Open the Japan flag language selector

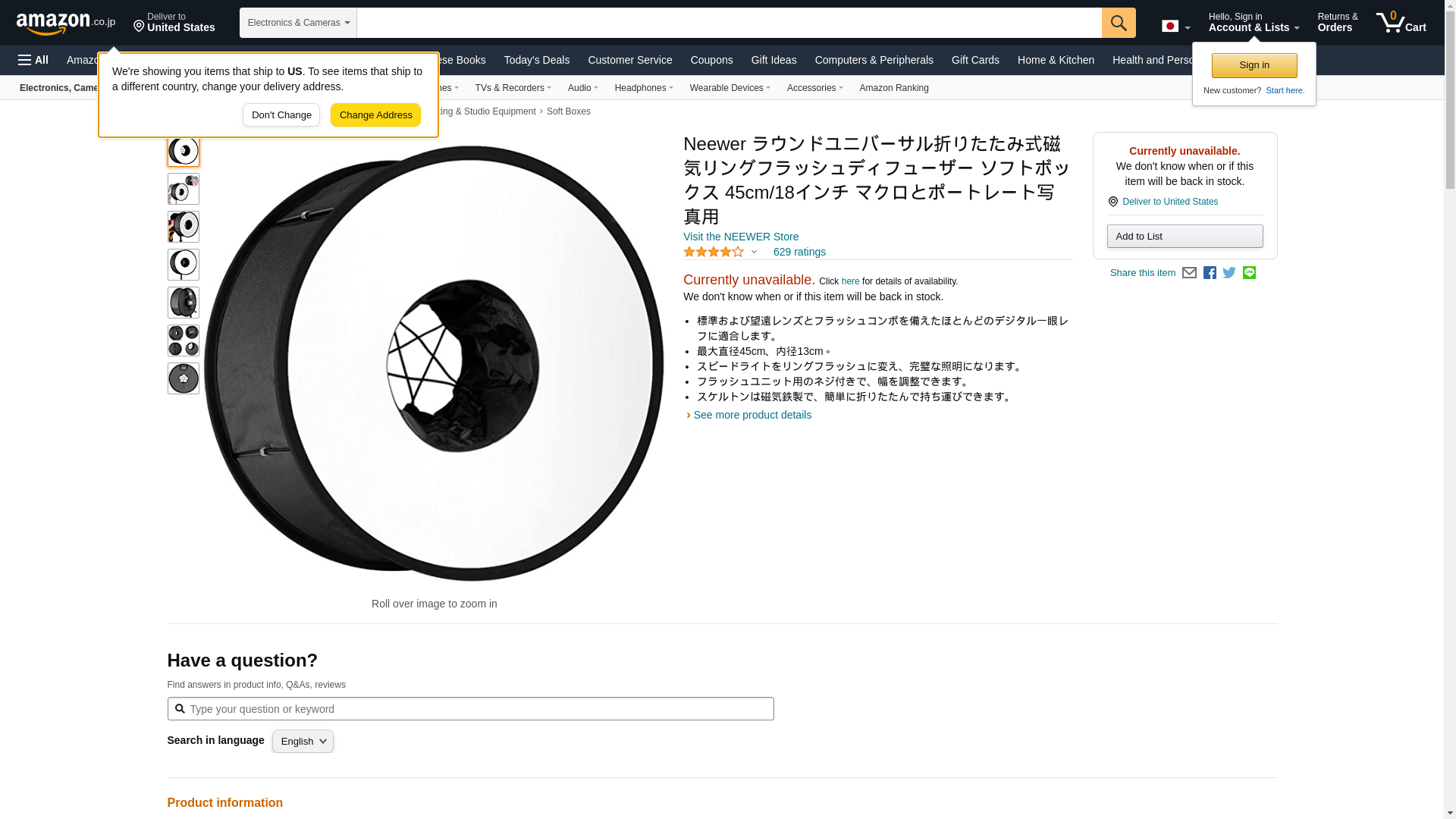[1175, 27]
